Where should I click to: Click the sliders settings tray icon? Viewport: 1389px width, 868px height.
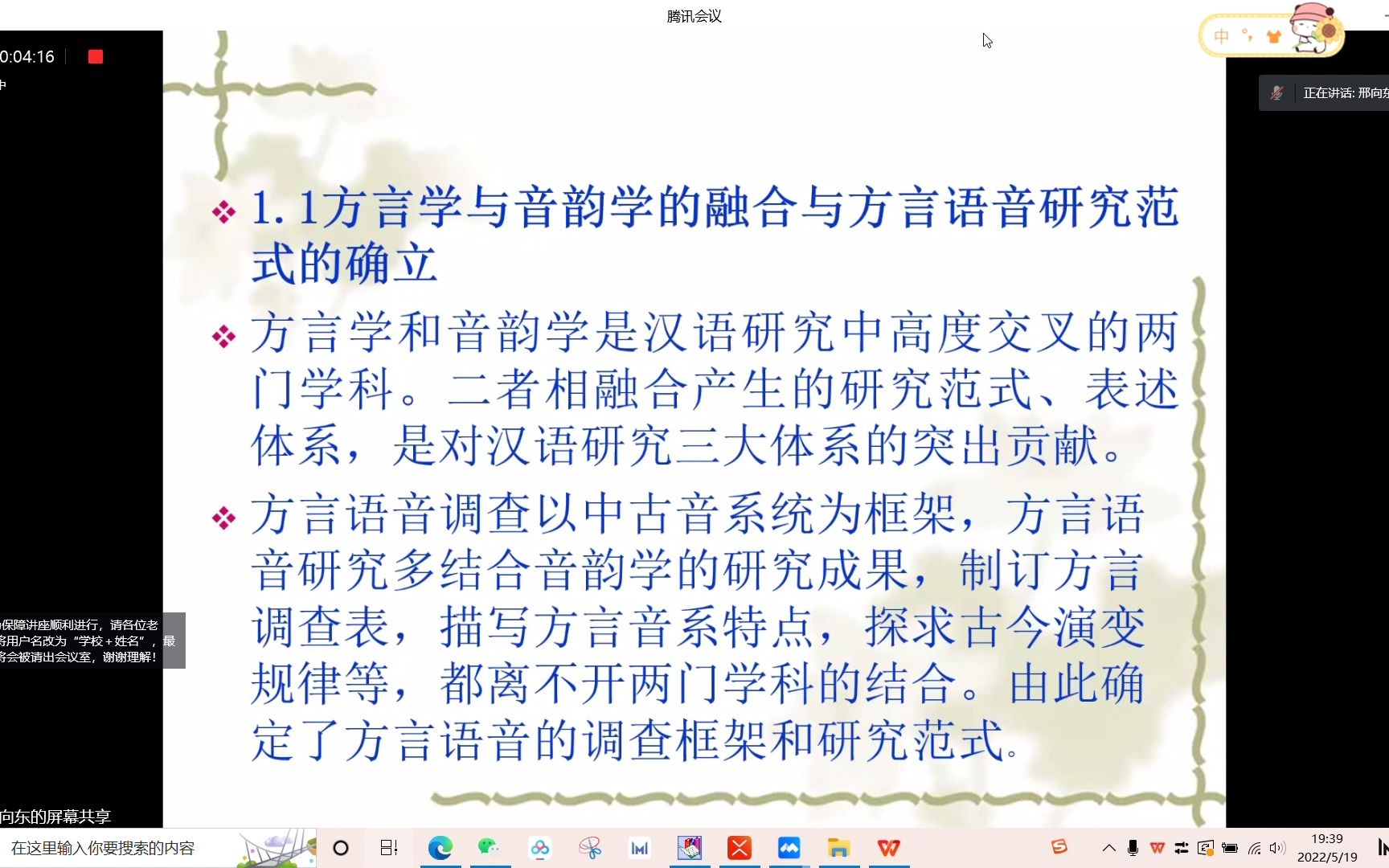coord(1182,848)
